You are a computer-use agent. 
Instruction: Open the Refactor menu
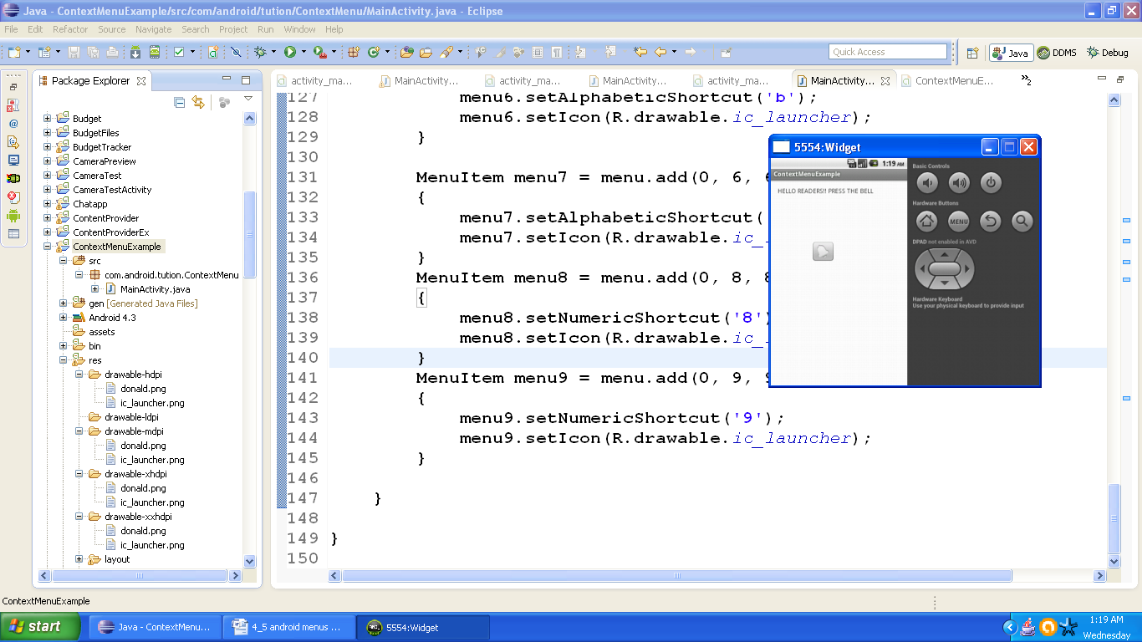coord(70,29)
